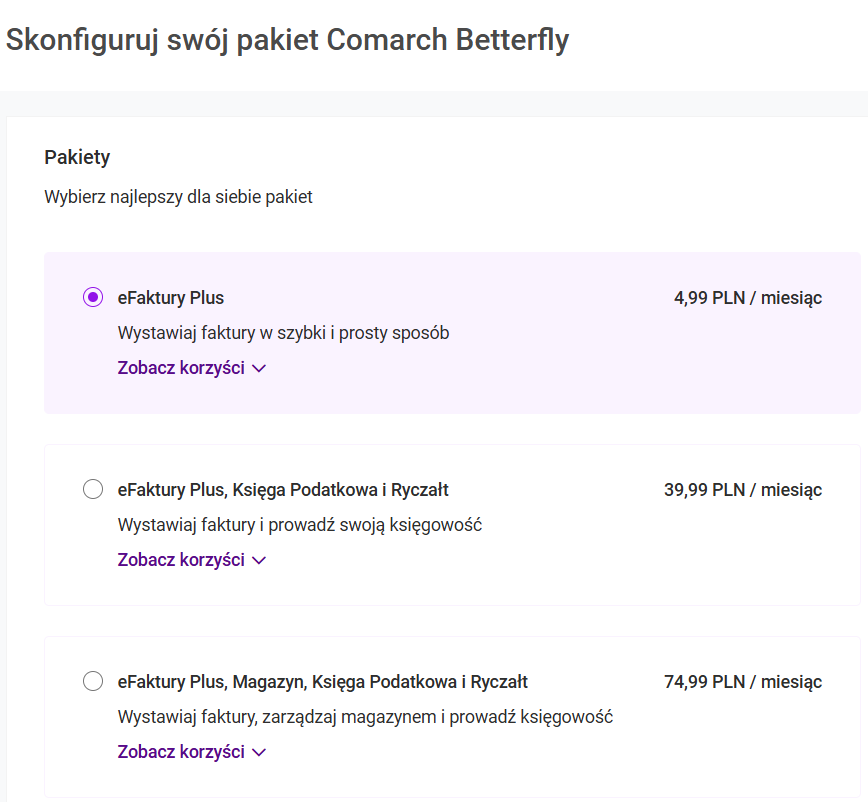Select the eFaktury Plus radio button
The width and height of the screenshot is (868, 802).
click(93, 297)
